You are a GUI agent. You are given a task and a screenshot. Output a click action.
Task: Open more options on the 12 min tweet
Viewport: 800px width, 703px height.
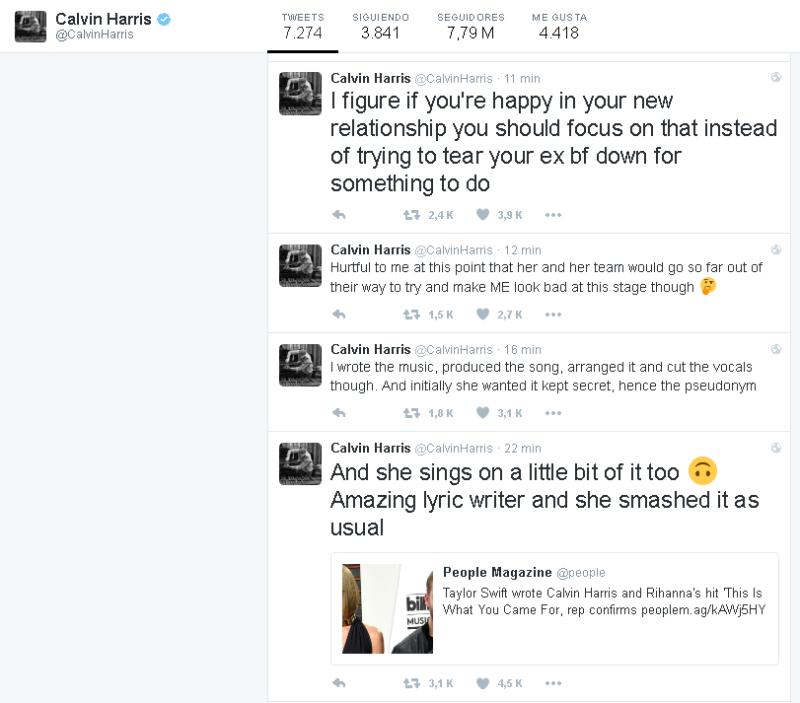(553, 314)
